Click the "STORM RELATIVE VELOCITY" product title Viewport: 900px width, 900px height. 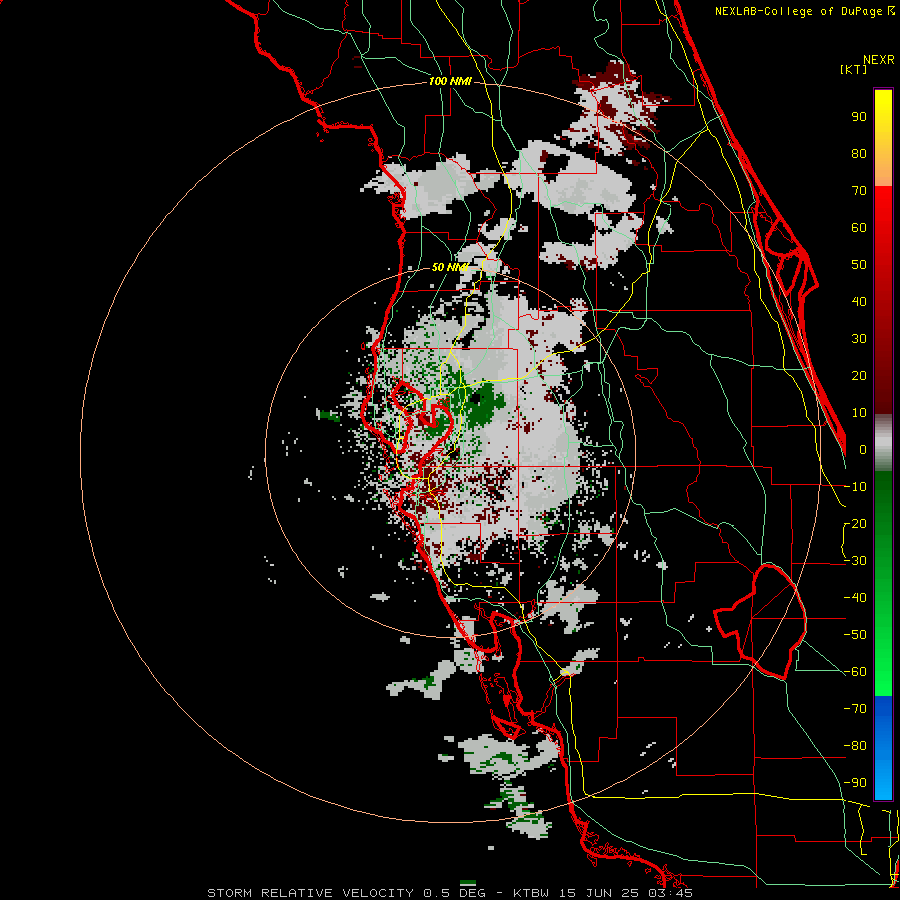310,893
